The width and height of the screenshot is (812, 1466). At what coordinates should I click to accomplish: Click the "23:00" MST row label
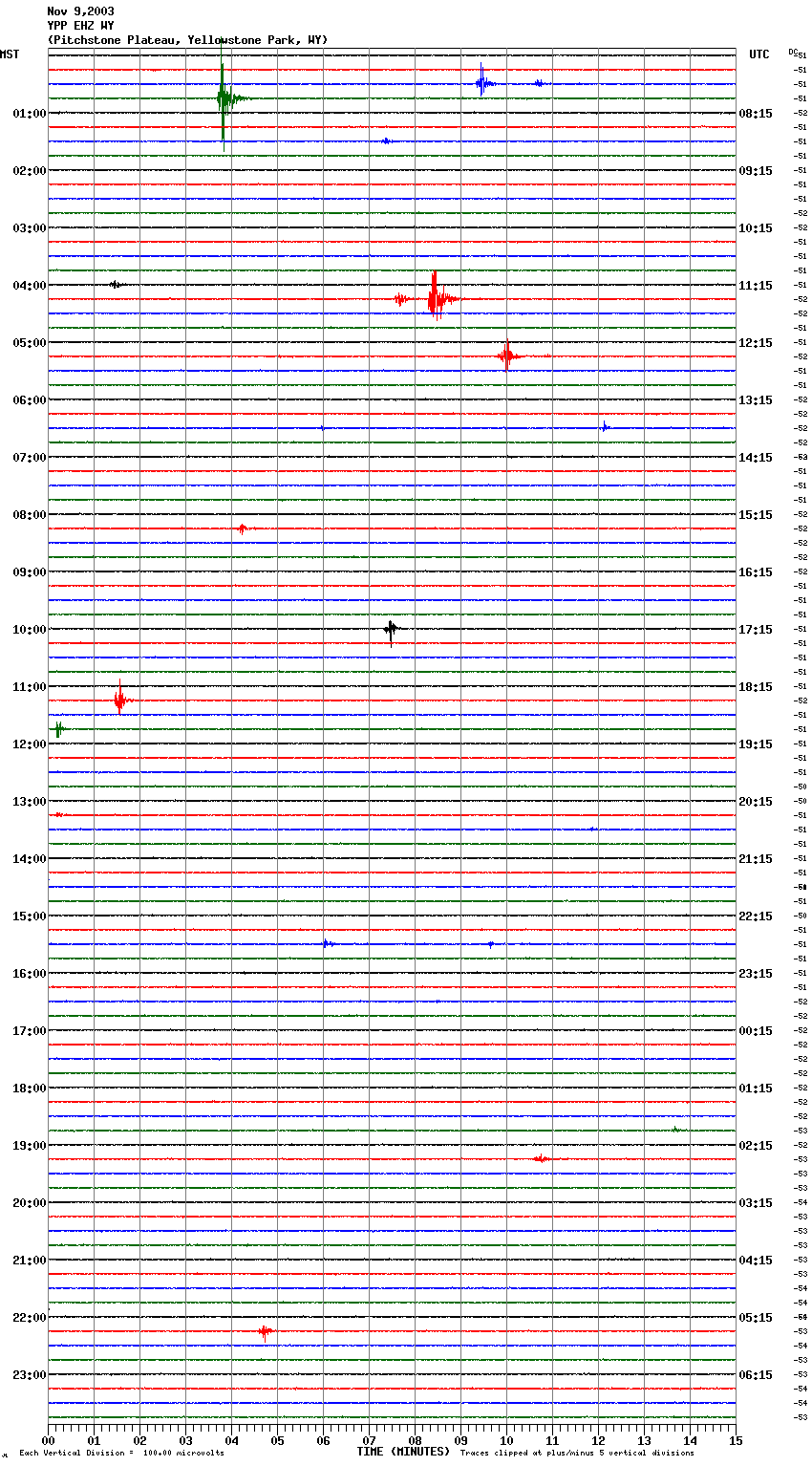[x=30, y=1374]
